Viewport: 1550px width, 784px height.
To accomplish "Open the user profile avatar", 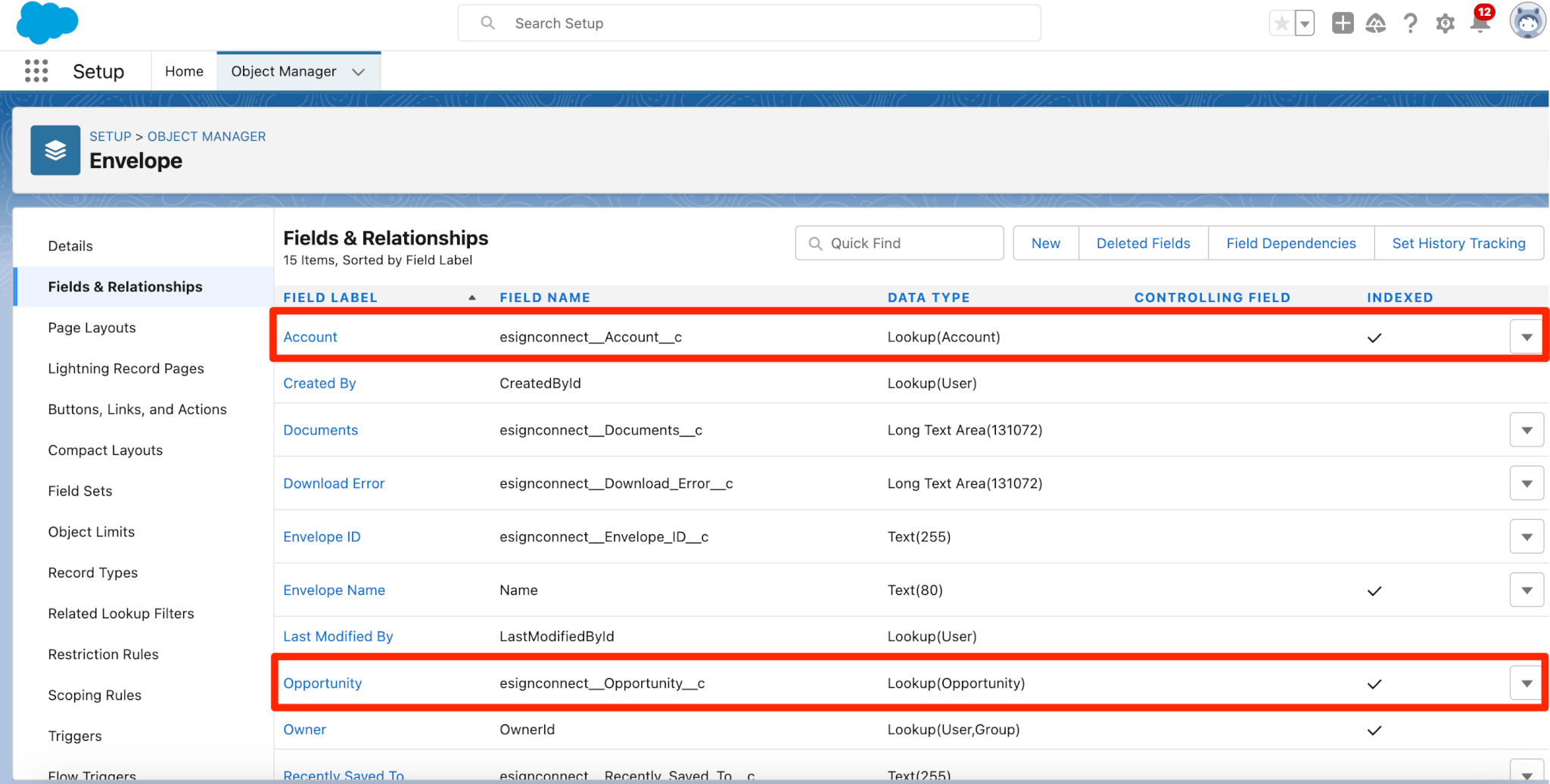I will (x=1527, y=20).
